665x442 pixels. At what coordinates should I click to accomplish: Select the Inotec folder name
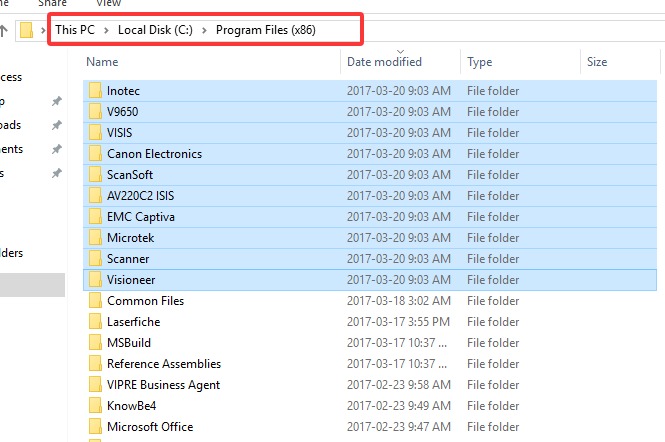pos(123,91)
